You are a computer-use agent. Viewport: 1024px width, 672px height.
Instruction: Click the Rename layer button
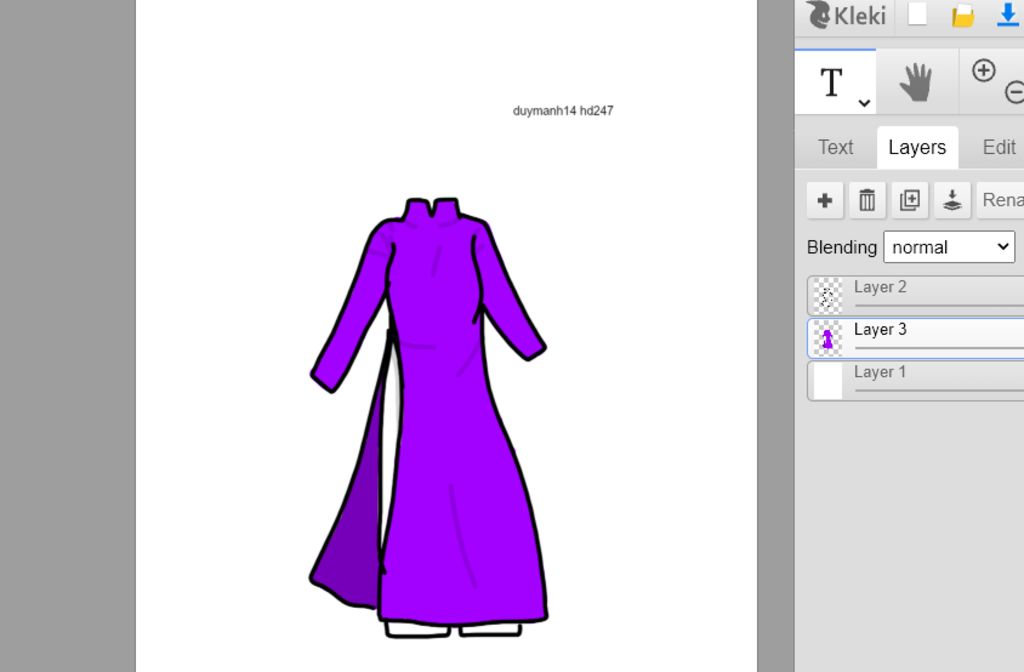click(1000, 200)
